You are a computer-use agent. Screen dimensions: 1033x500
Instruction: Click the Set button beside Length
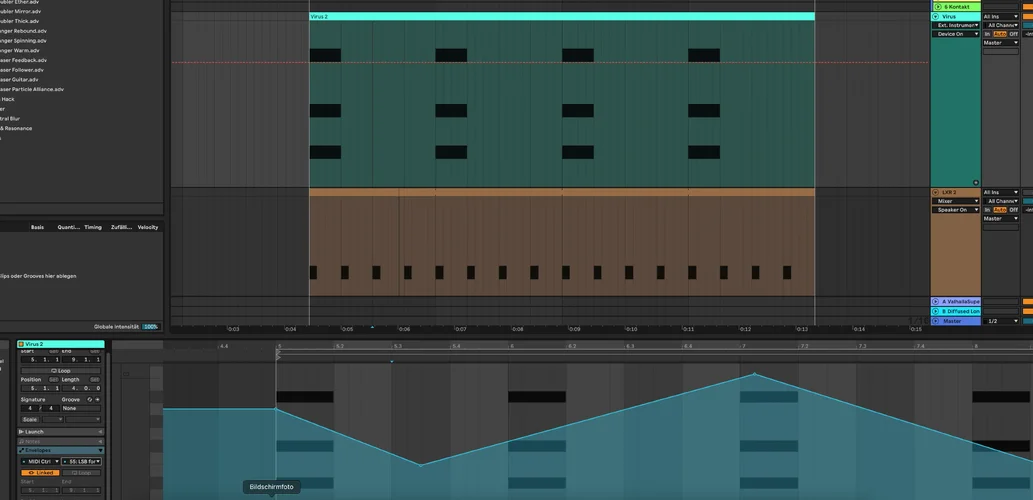click(95, 379)
